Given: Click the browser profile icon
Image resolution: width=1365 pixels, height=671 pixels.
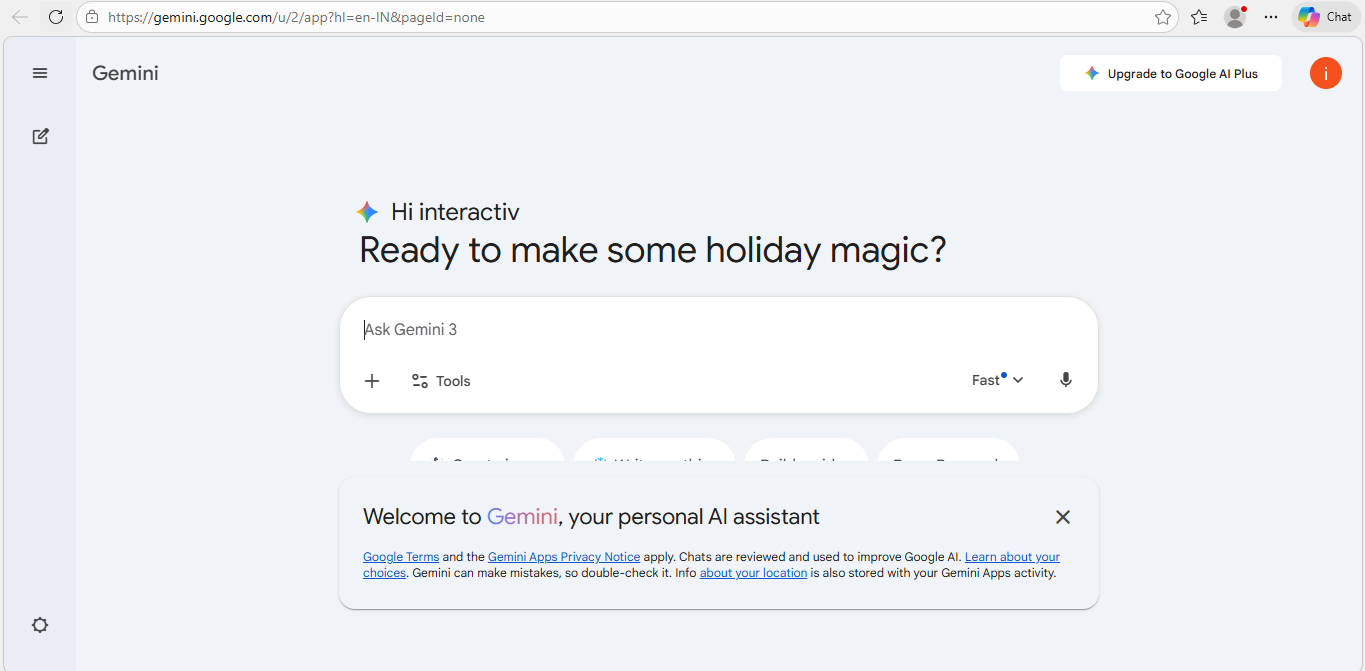Looking at the screenshot, I should point(1235,17).
